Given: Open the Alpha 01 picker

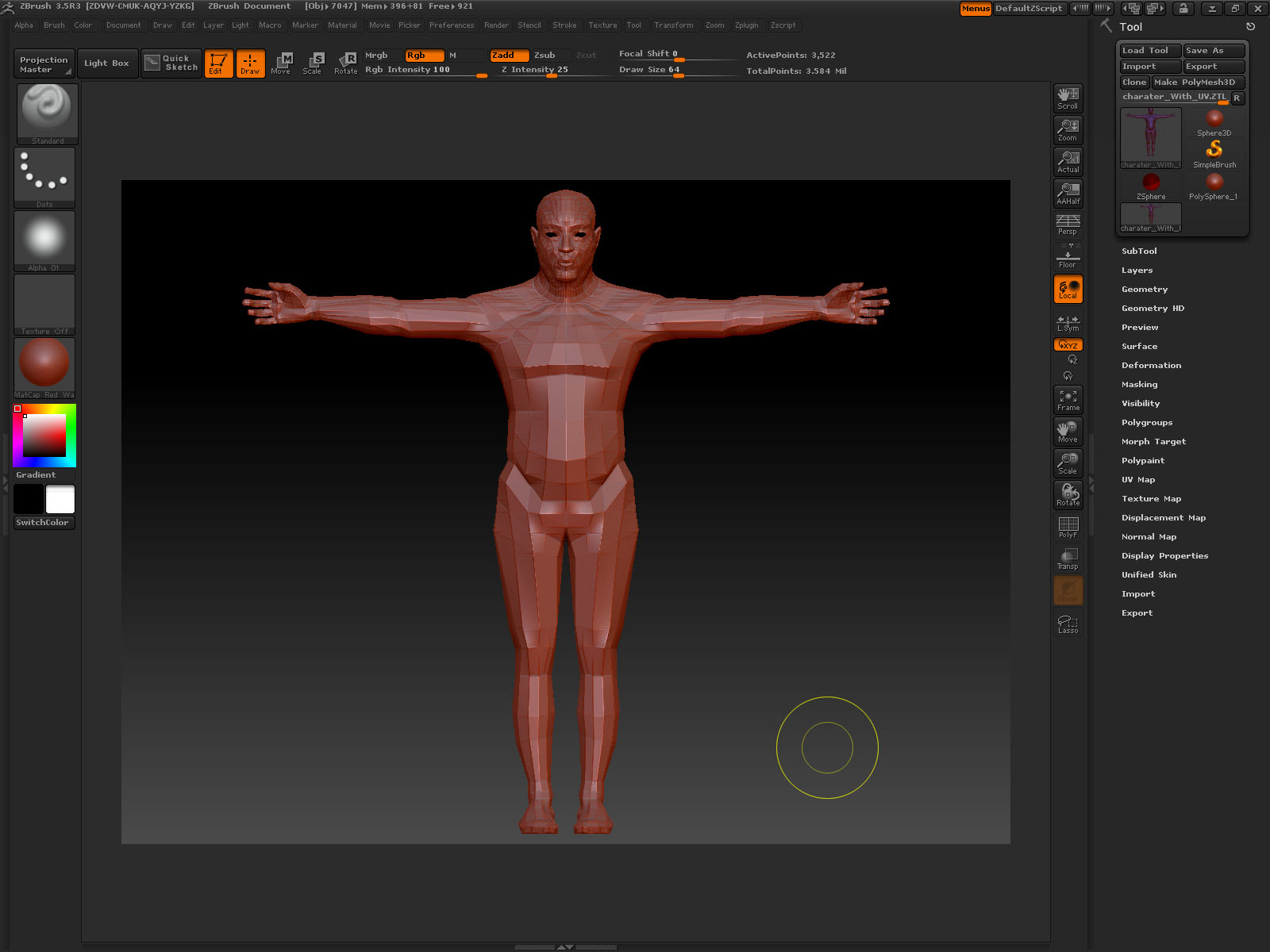Looking at the screenshot, I should pyautogui.click(x=44, y=241).
